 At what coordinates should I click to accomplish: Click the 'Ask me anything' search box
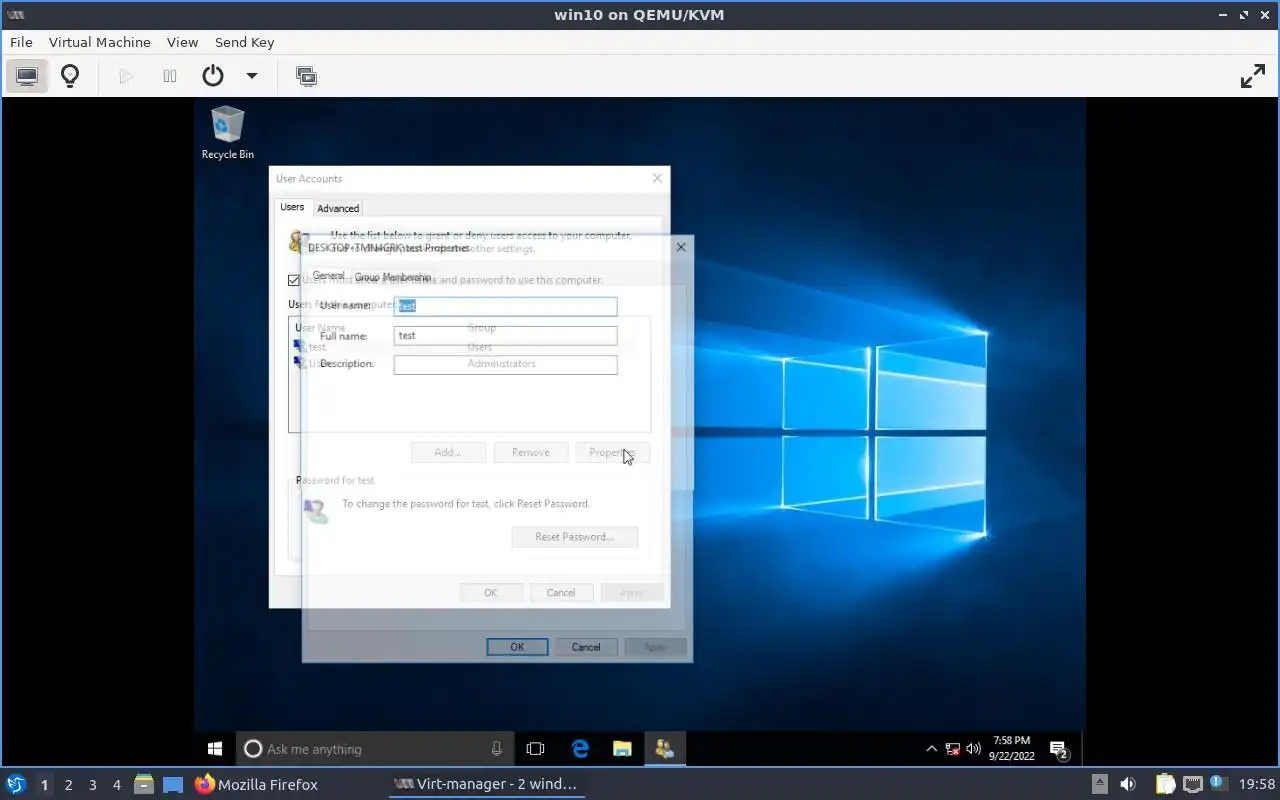coord(375,748)
